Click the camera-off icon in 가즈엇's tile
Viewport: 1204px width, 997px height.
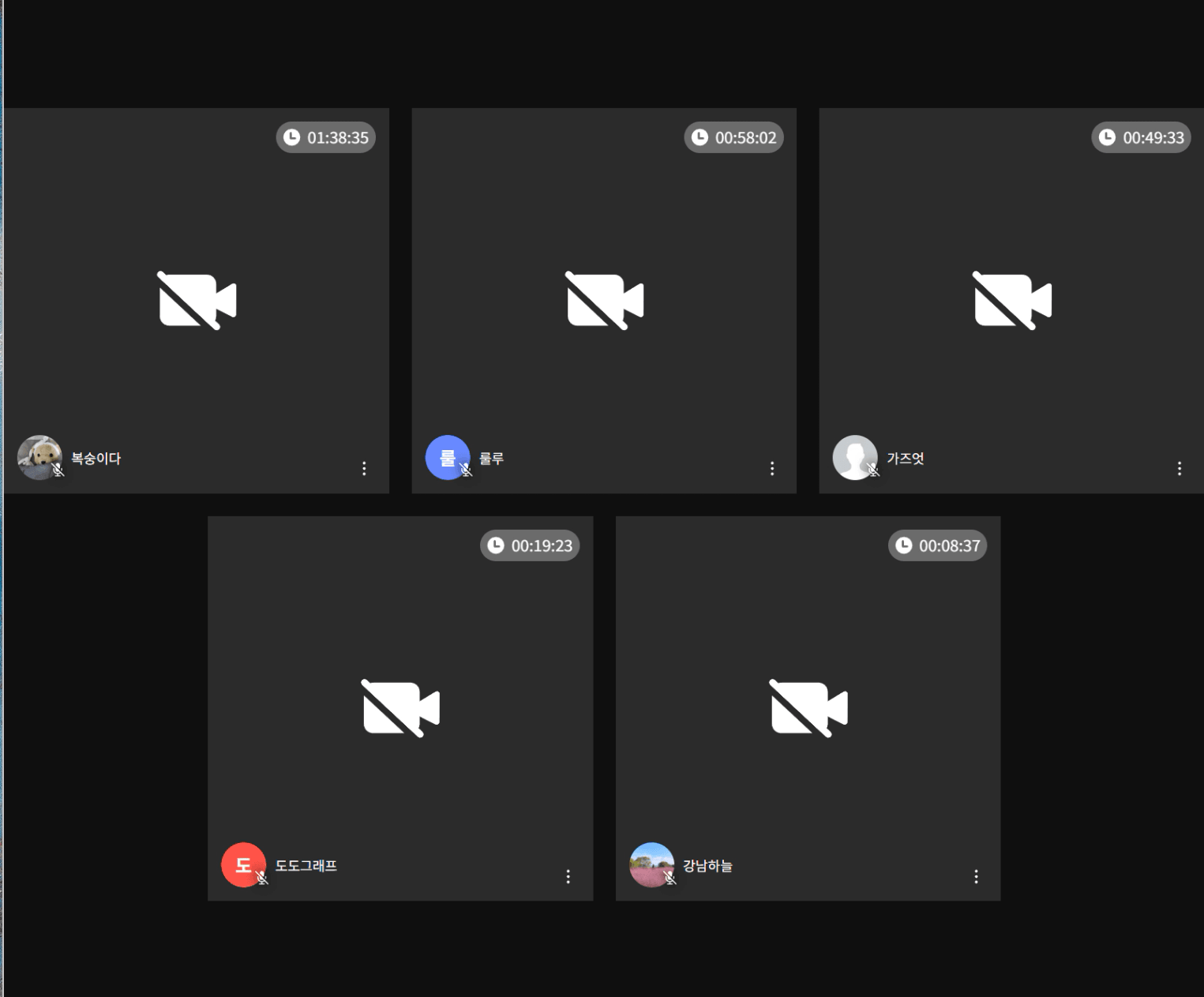tap(1012, 300)
